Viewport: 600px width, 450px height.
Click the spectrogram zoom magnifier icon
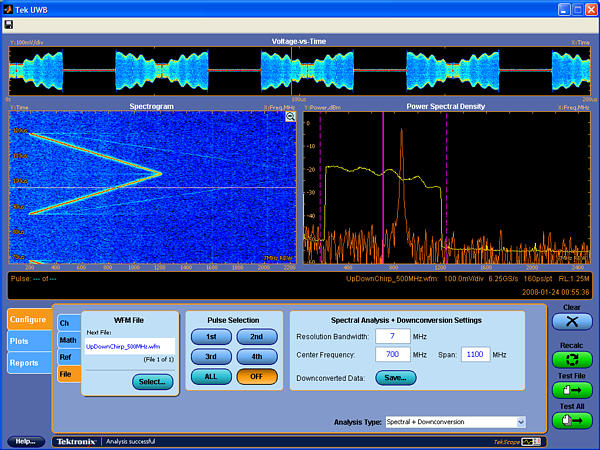pos(290,117)
